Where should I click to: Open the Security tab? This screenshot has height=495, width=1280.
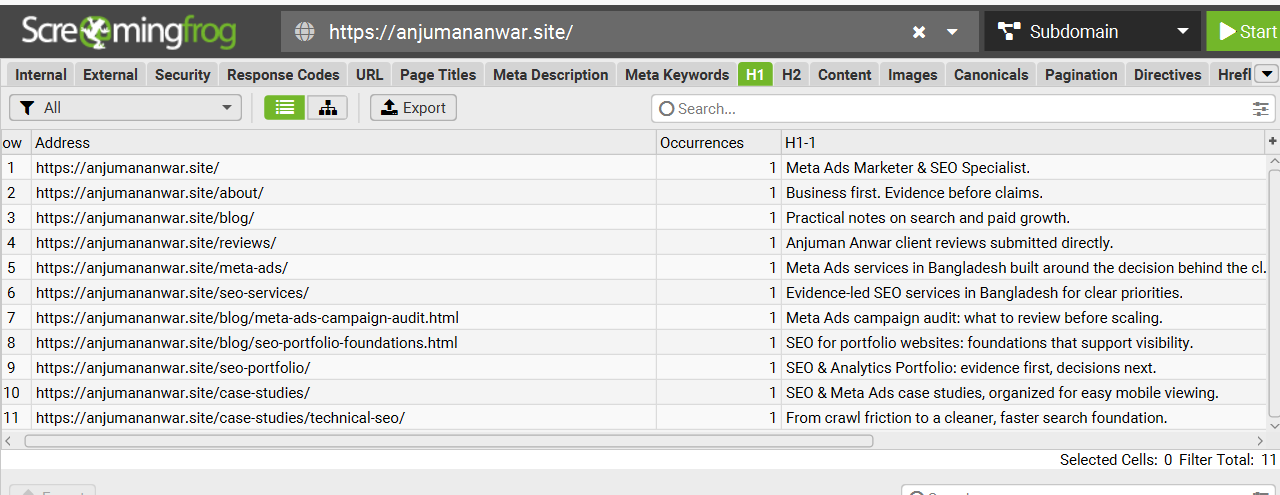(182, 74)
